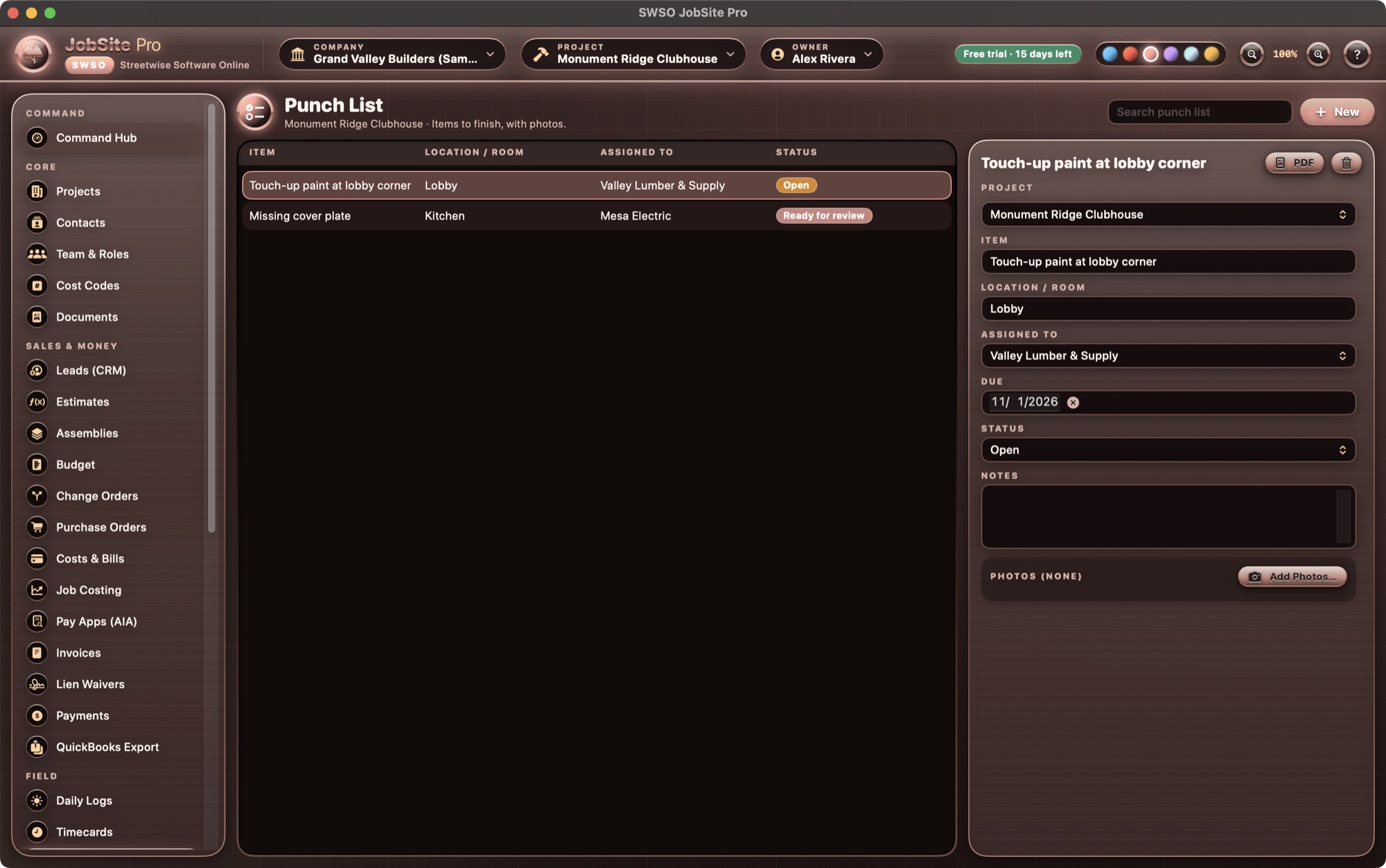Click Add Photos button
The height and width of the screenshot is (868, 1386).
[1292, 576]
